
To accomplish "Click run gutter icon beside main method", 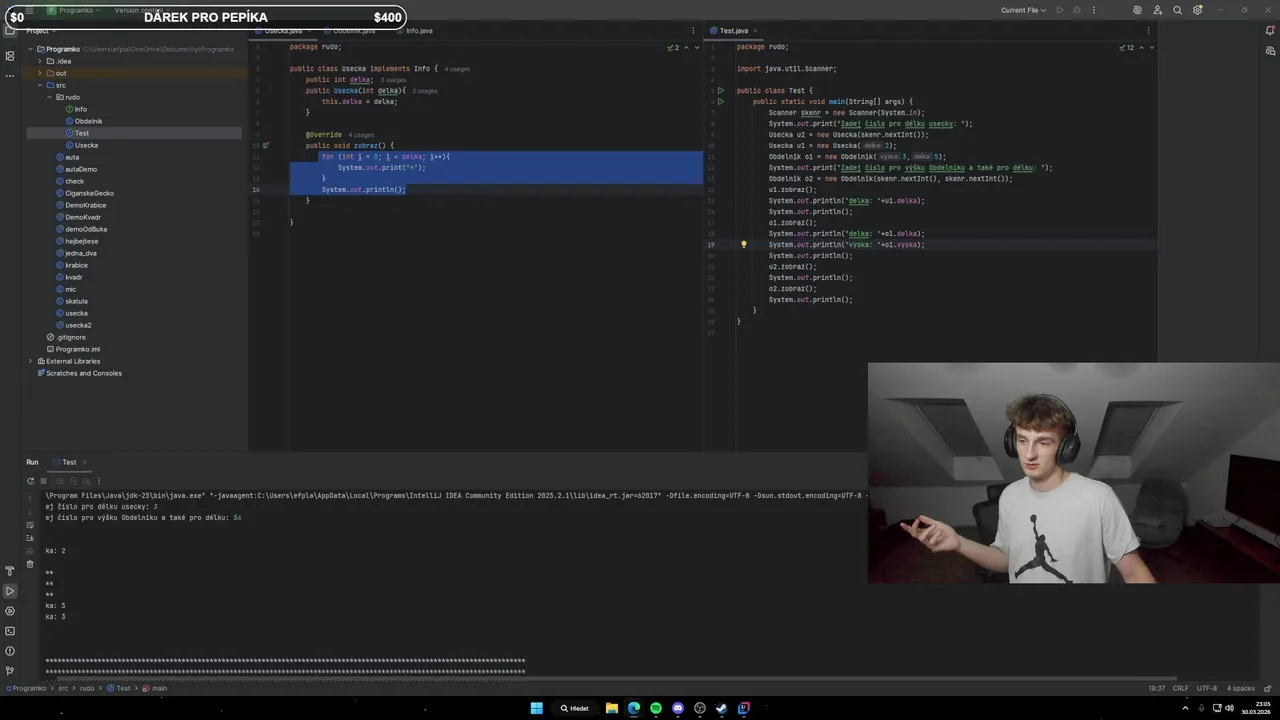I will (720, 102).
